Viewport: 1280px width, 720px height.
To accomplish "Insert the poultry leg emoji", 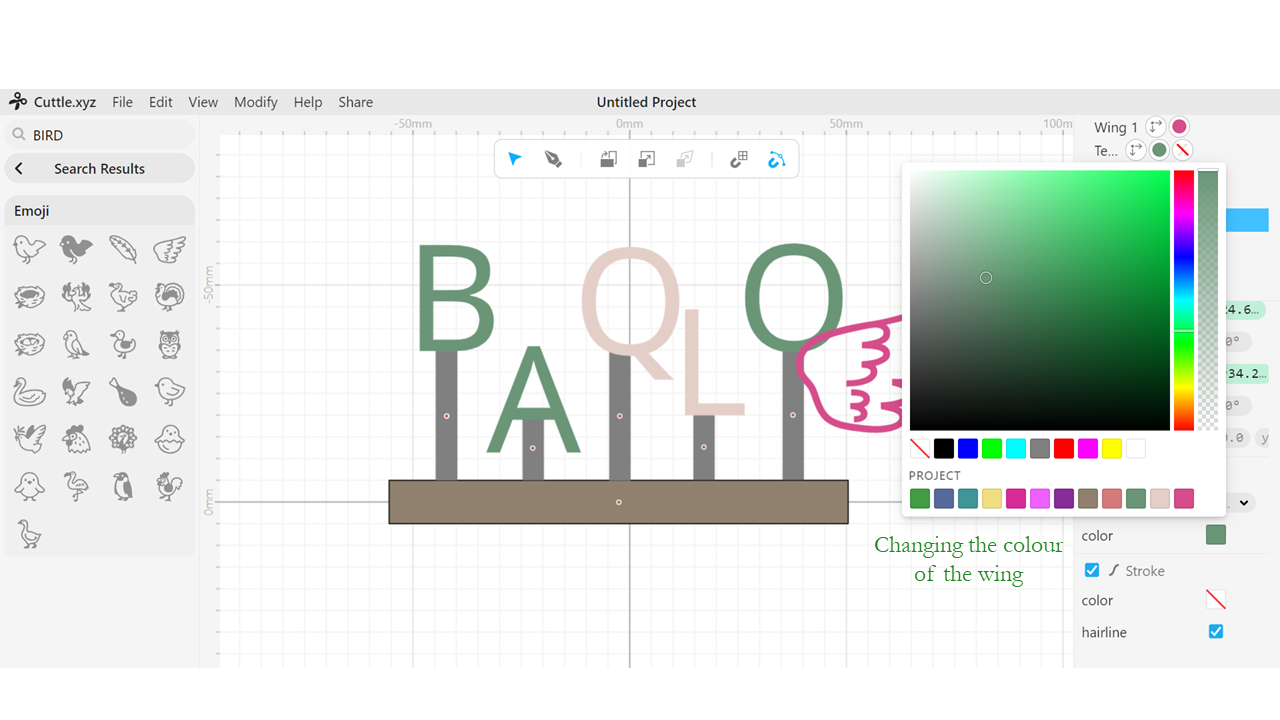I will tap(123, 391).
